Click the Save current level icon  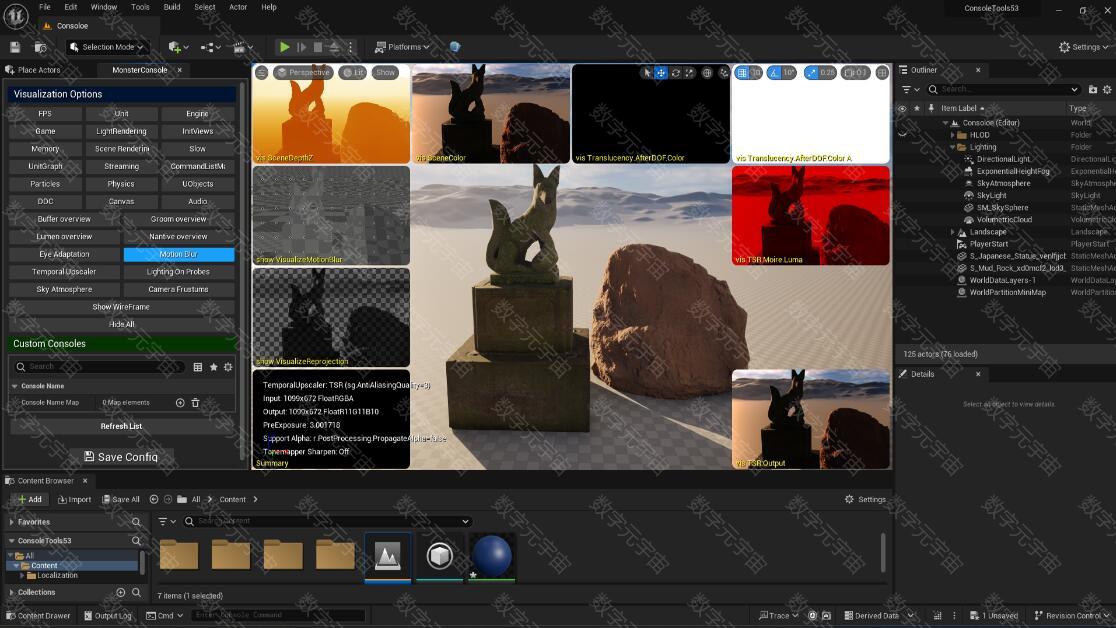(15, 47)
